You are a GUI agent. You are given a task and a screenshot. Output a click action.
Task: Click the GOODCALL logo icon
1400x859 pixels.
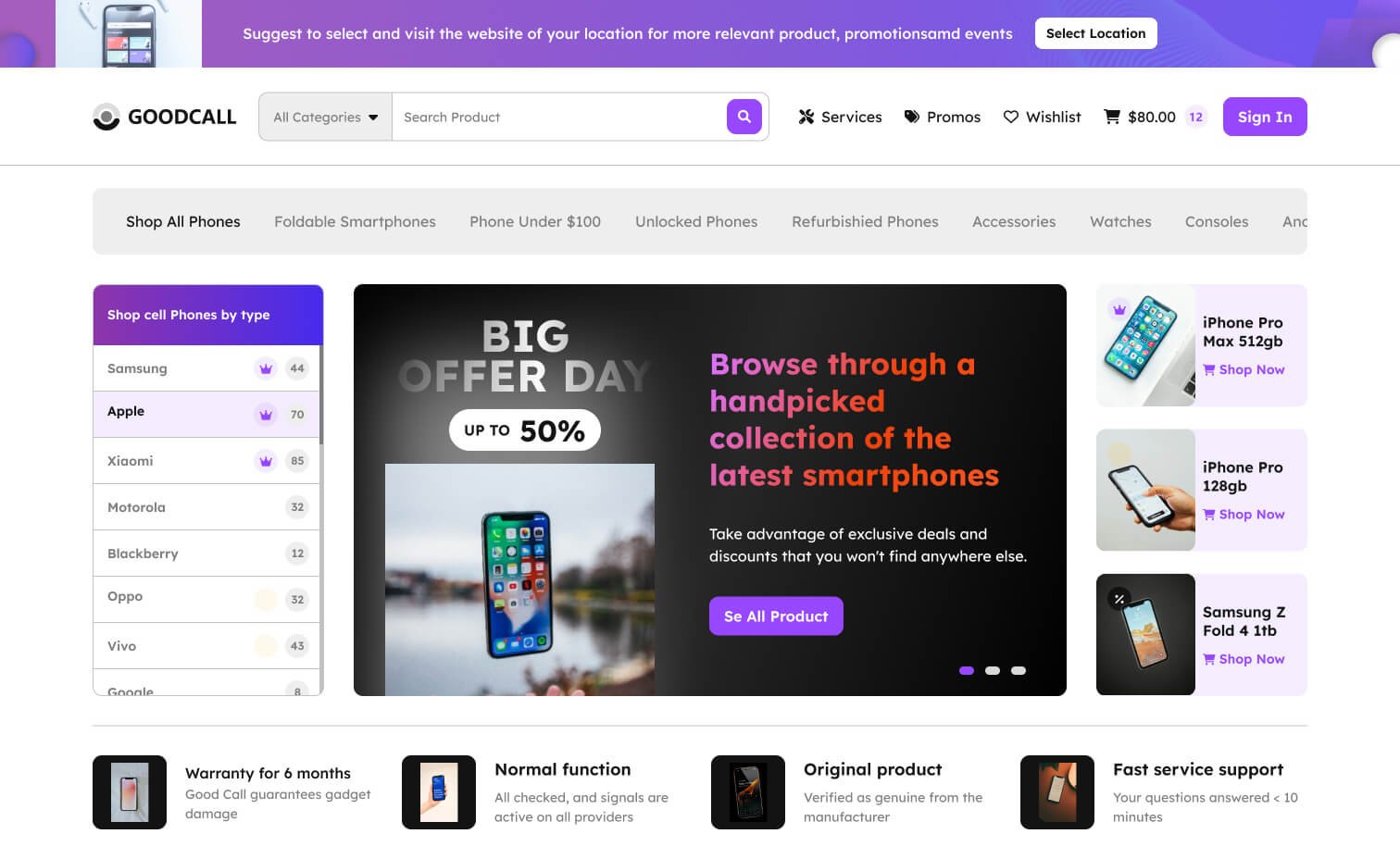tap(106, 117)
